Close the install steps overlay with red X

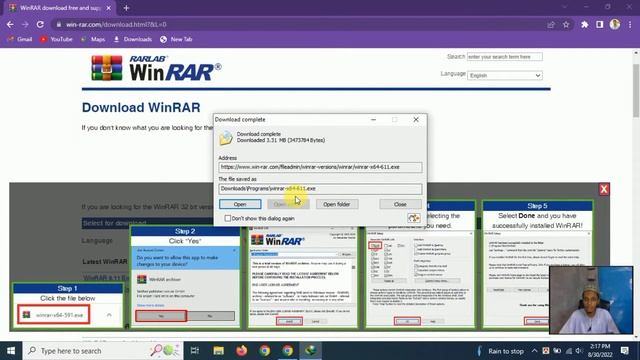(x=604, y=189)
